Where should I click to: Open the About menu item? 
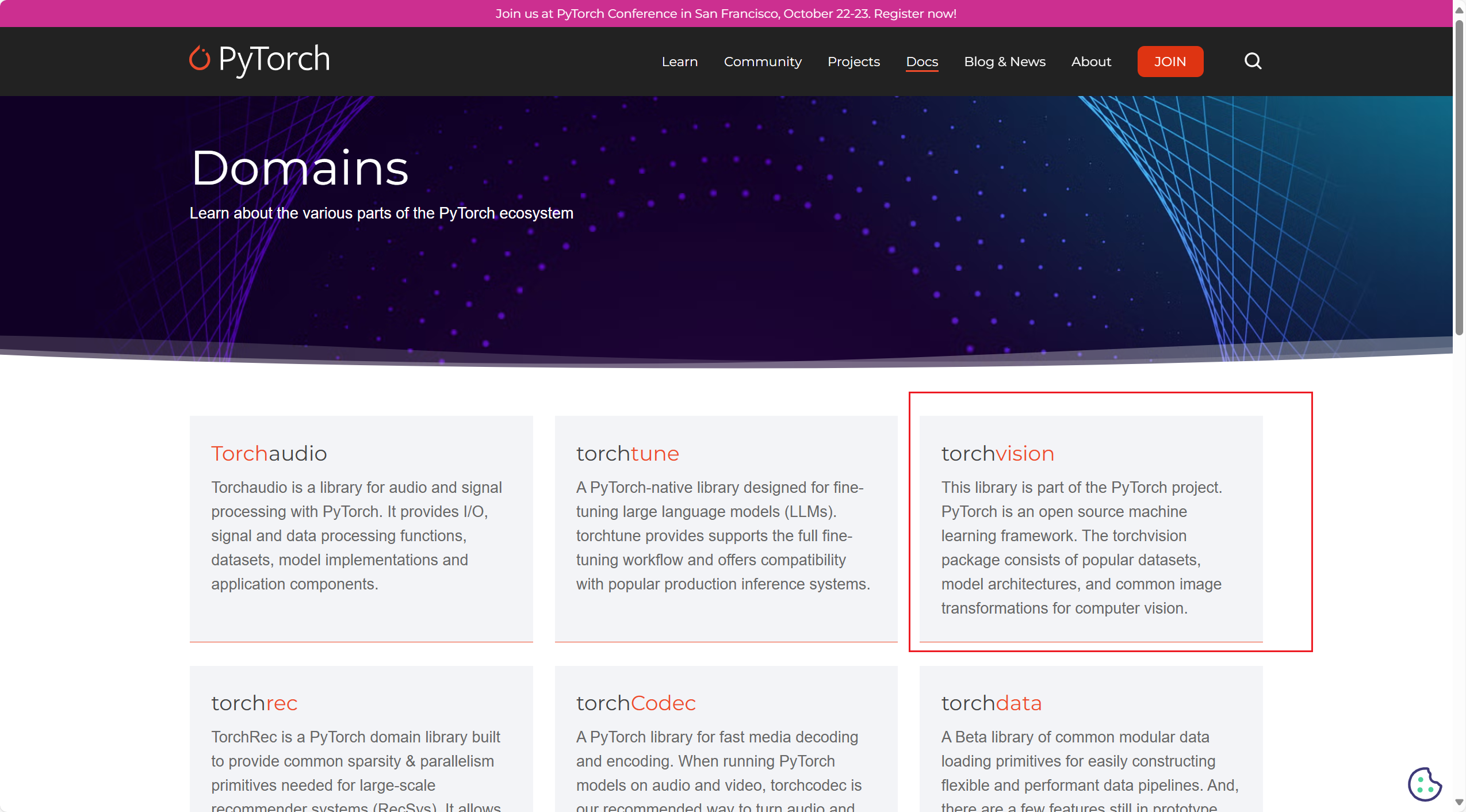[1091, 62]
